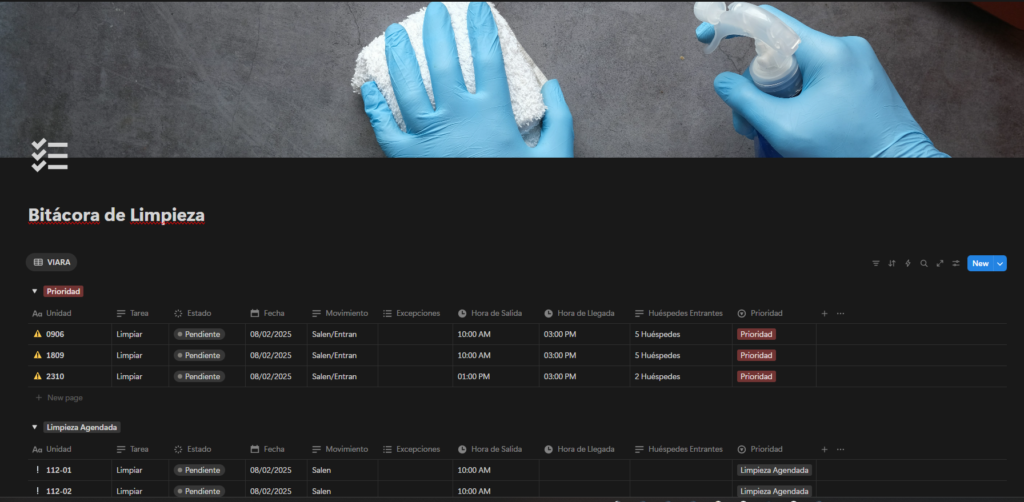Screen dimensions: 1024x502
Task: Click Prioridad tag in row 0906
Action: click(756, 334)
